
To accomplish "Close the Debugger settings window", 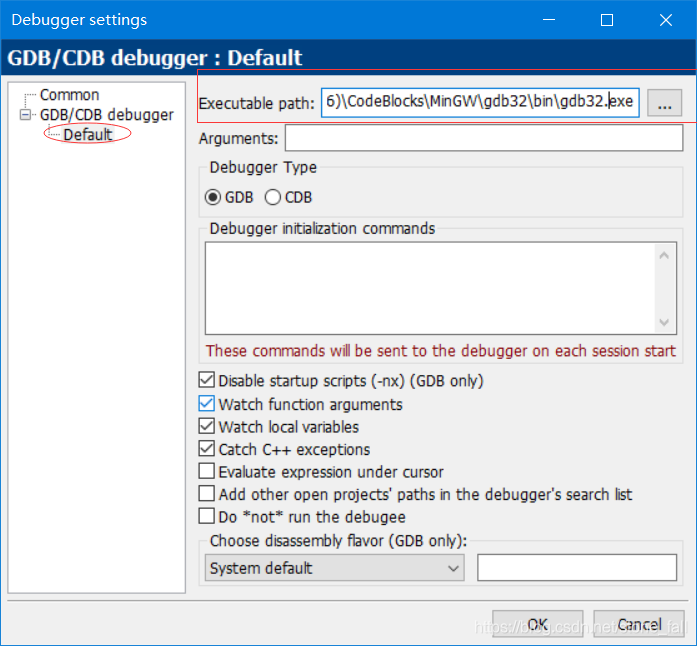I will click(665, 20).
